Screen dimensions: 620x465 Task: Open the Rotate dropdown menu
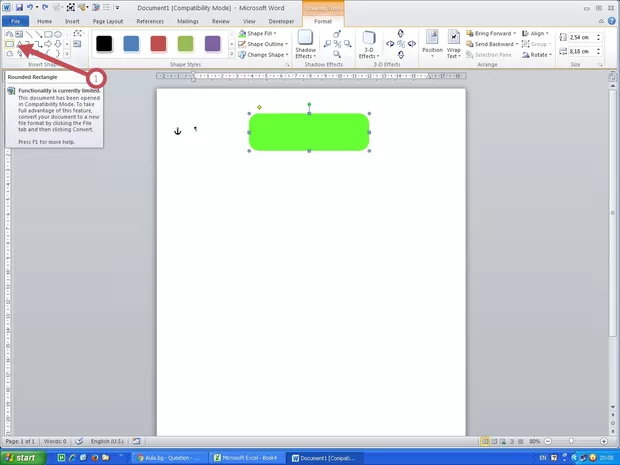point(537,55)
